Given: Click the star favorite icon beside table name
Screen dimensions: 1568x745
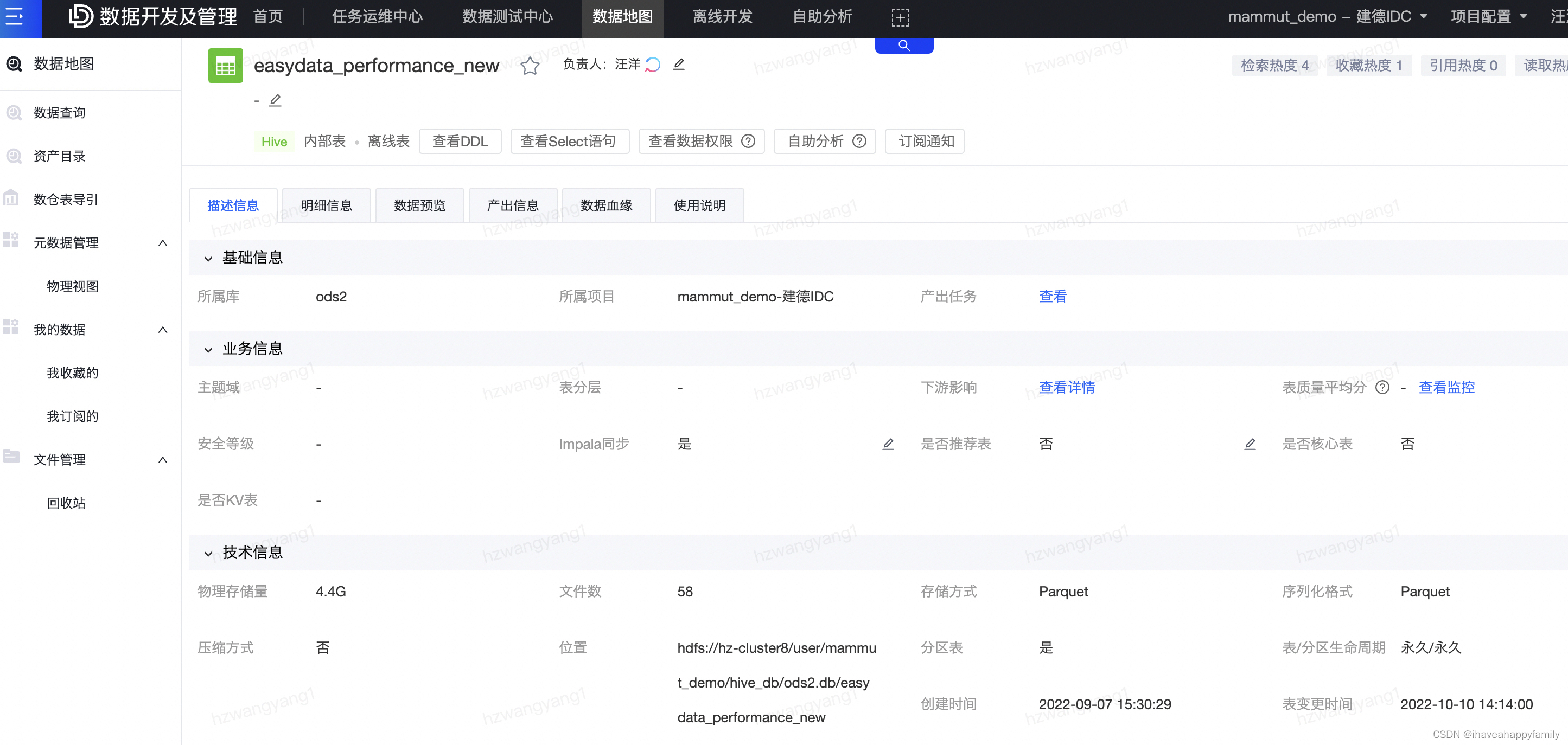Looking at the screenshot, I should tap(530, 66).
